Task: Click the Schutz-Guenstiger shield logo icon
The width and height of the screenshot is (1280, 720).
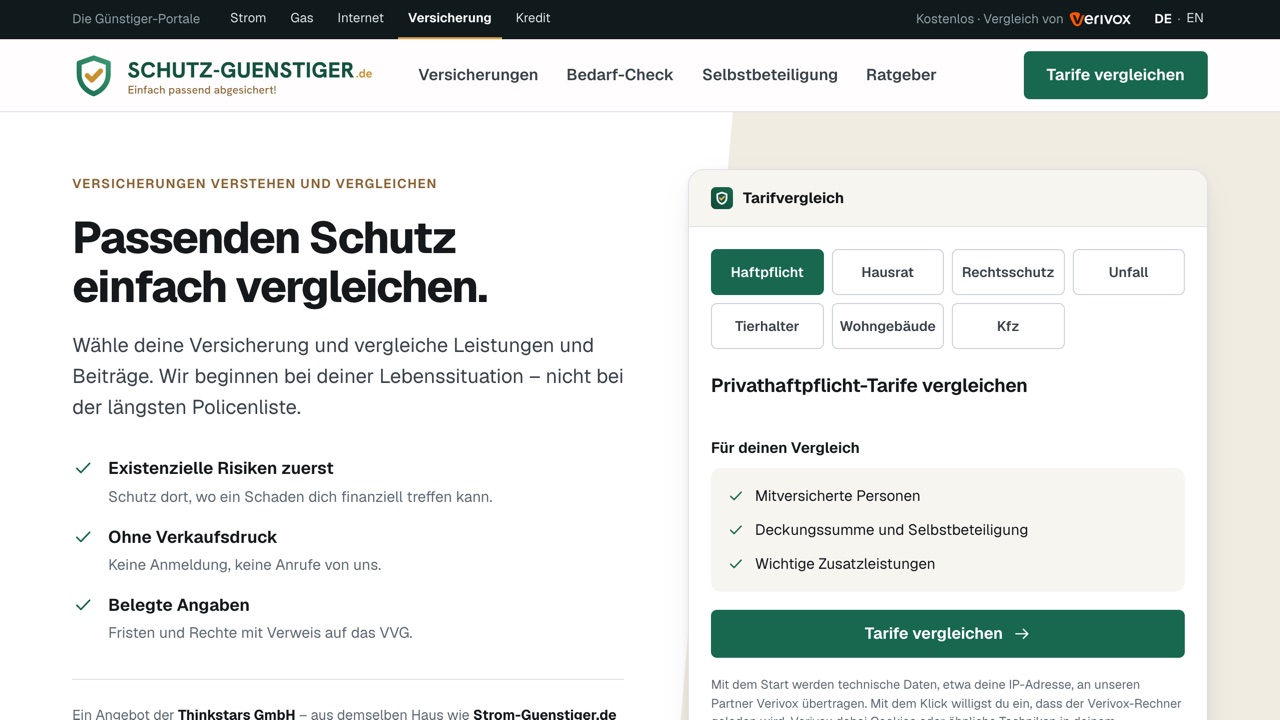Action: pyautogui.click(x=94, y=75)
